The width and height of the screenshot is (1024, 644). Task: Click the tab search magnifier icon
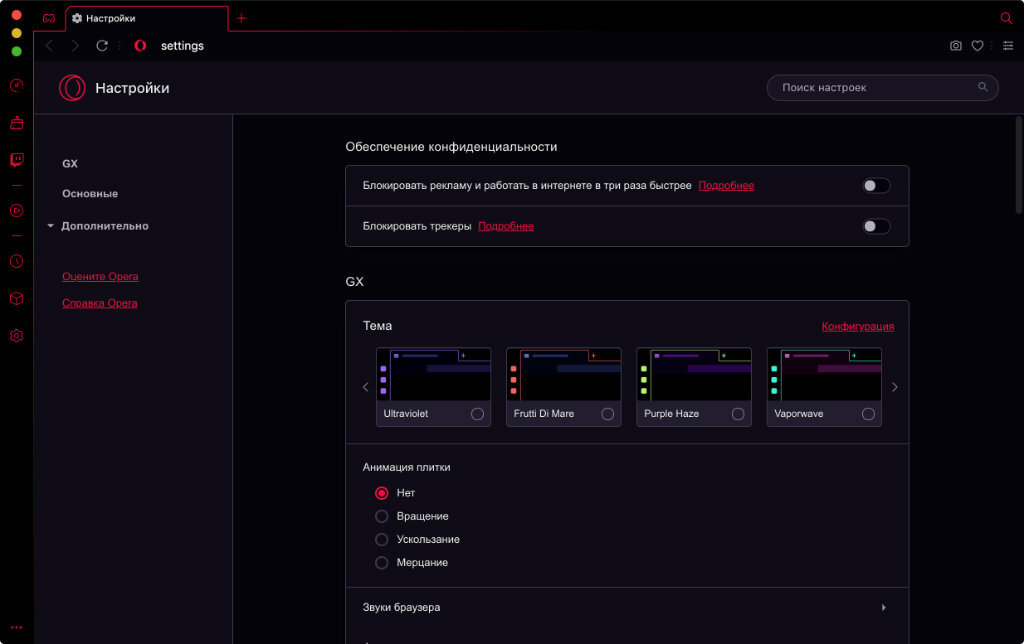pyautogui.click(x=1006, y=18)
